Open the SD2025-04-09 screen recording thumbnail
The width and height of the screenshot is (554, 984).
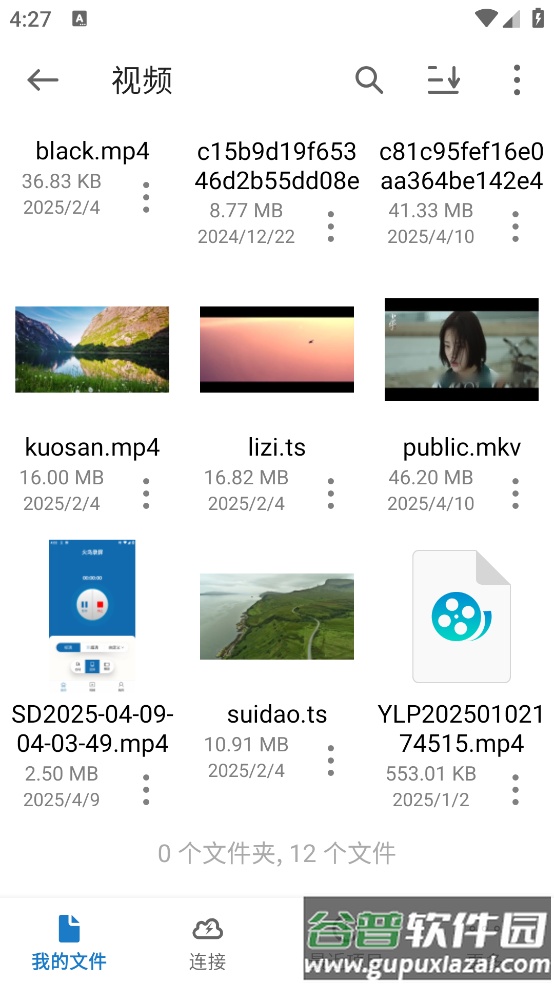coord(92,616)
